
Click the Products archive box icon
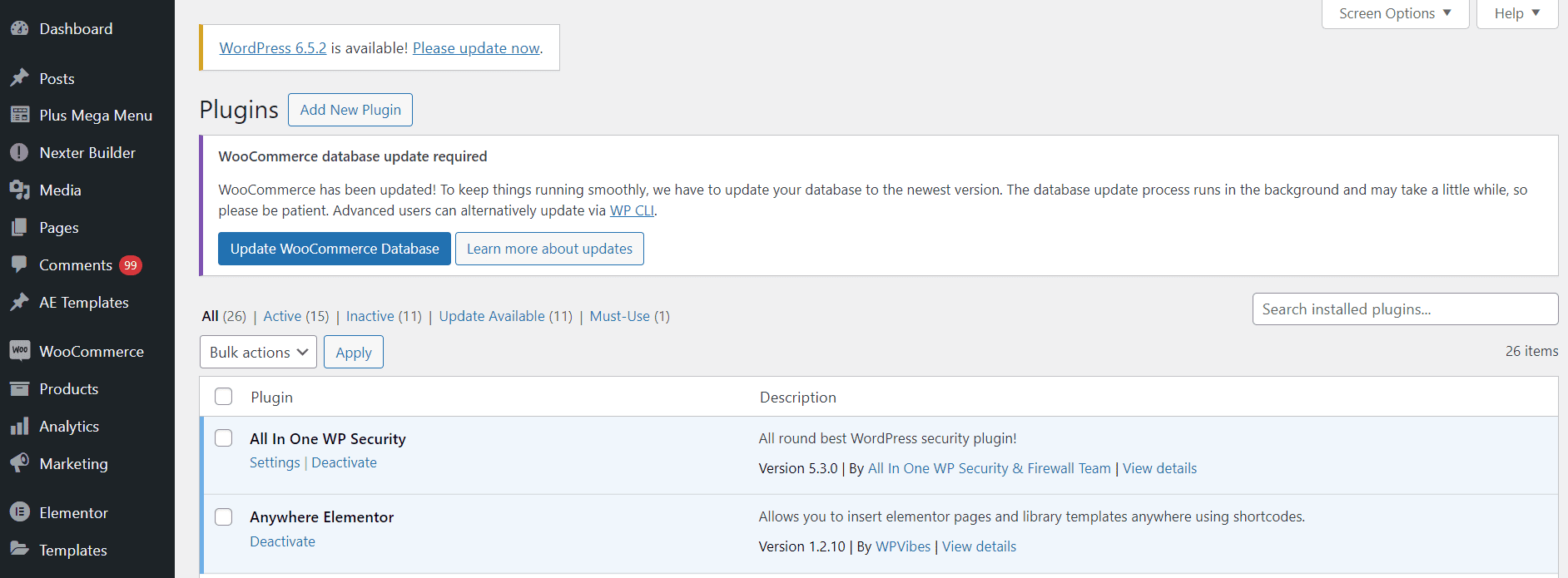[x=20, y=388]
